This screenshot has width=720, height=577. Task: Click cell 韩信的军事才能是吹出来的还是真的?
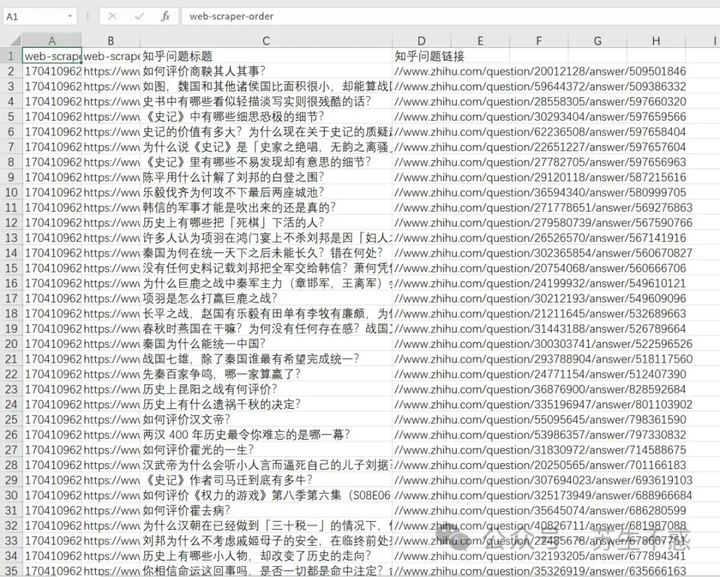pos(266,207)
